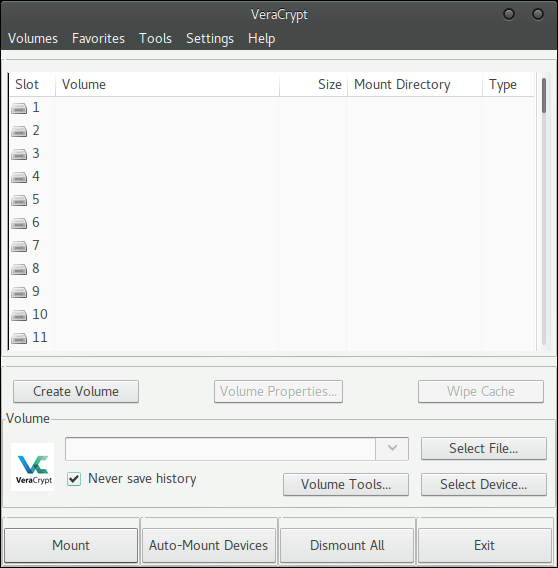The width and height of the screenshot is (558, 568).
Task: Select the drive icon for slot 11
Action: 19,338
